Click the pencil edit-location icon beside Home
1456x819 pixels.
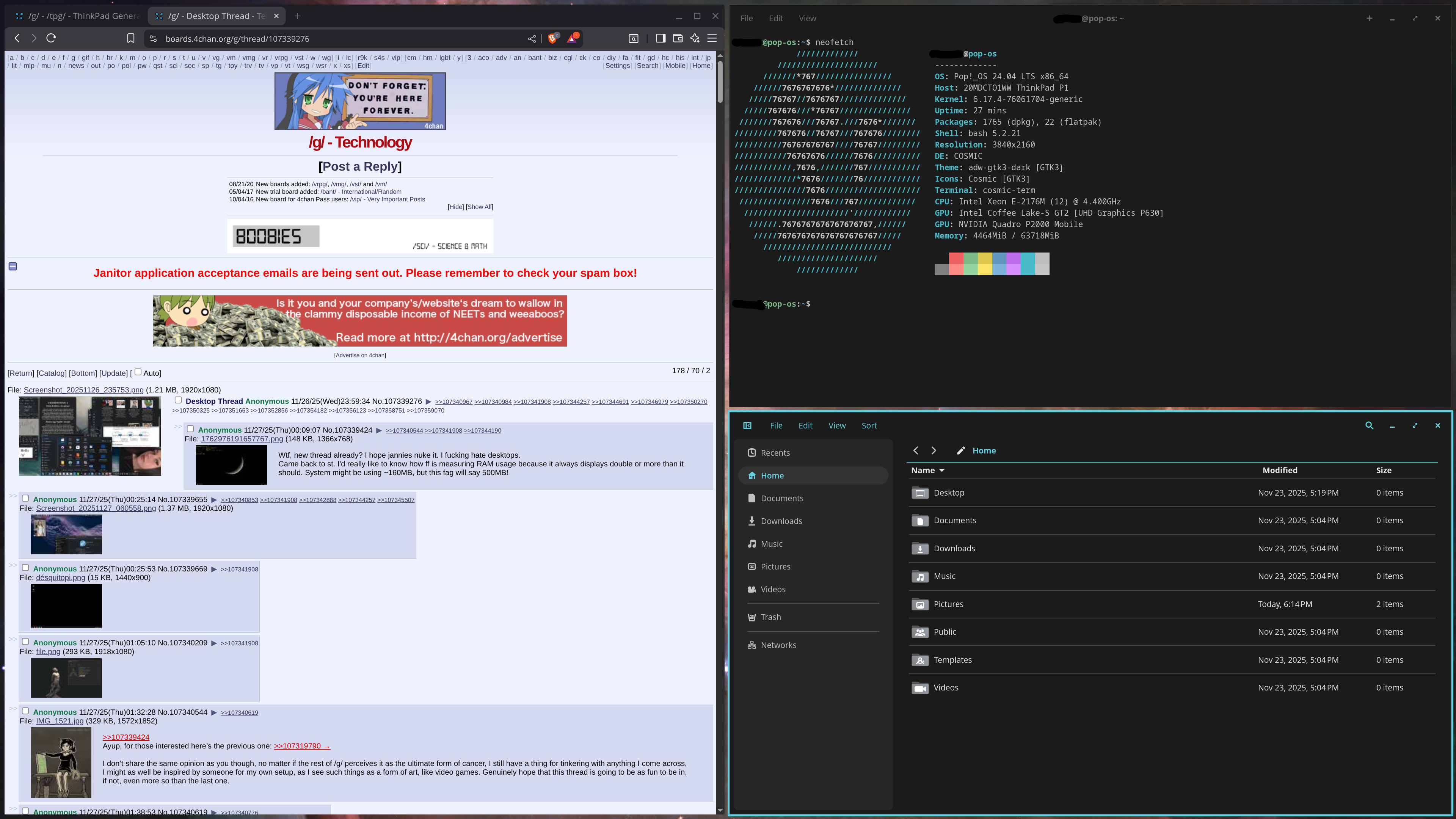[x=960, y=450]
